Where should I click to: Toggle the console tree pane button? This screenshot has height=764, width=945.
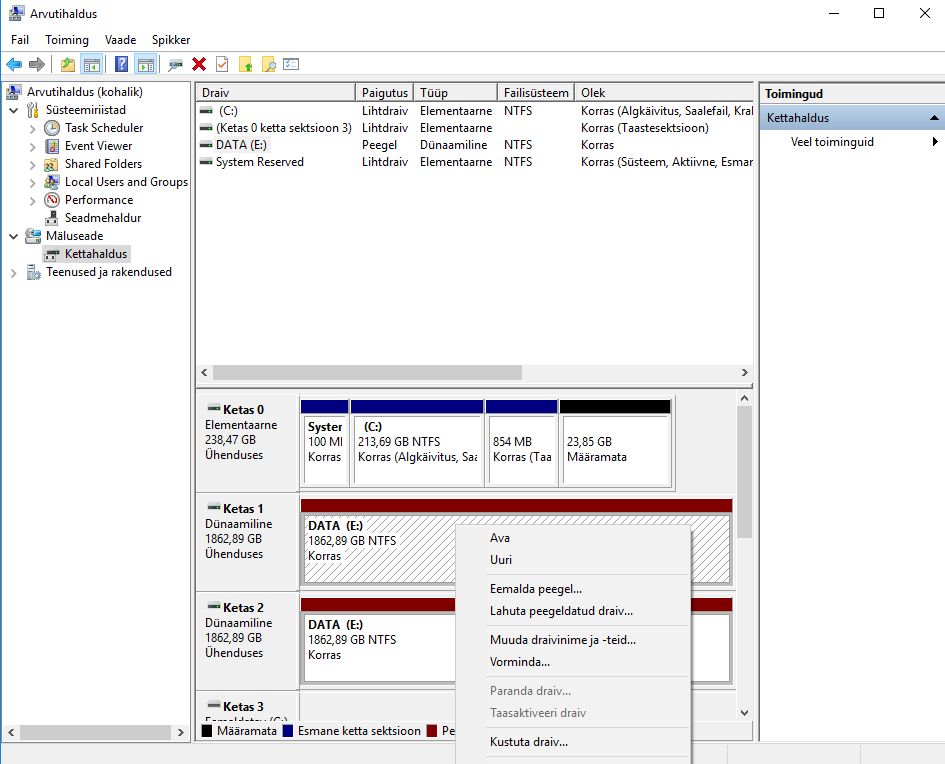[x=92, y=64]
